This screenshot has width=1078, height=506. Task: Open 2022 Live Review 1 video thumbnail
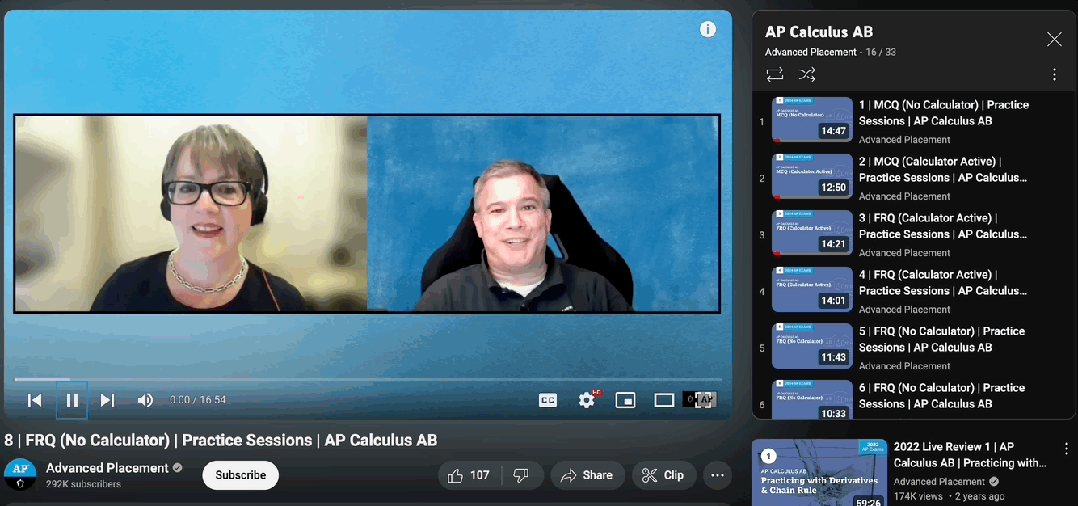click(x=819, y=473)
